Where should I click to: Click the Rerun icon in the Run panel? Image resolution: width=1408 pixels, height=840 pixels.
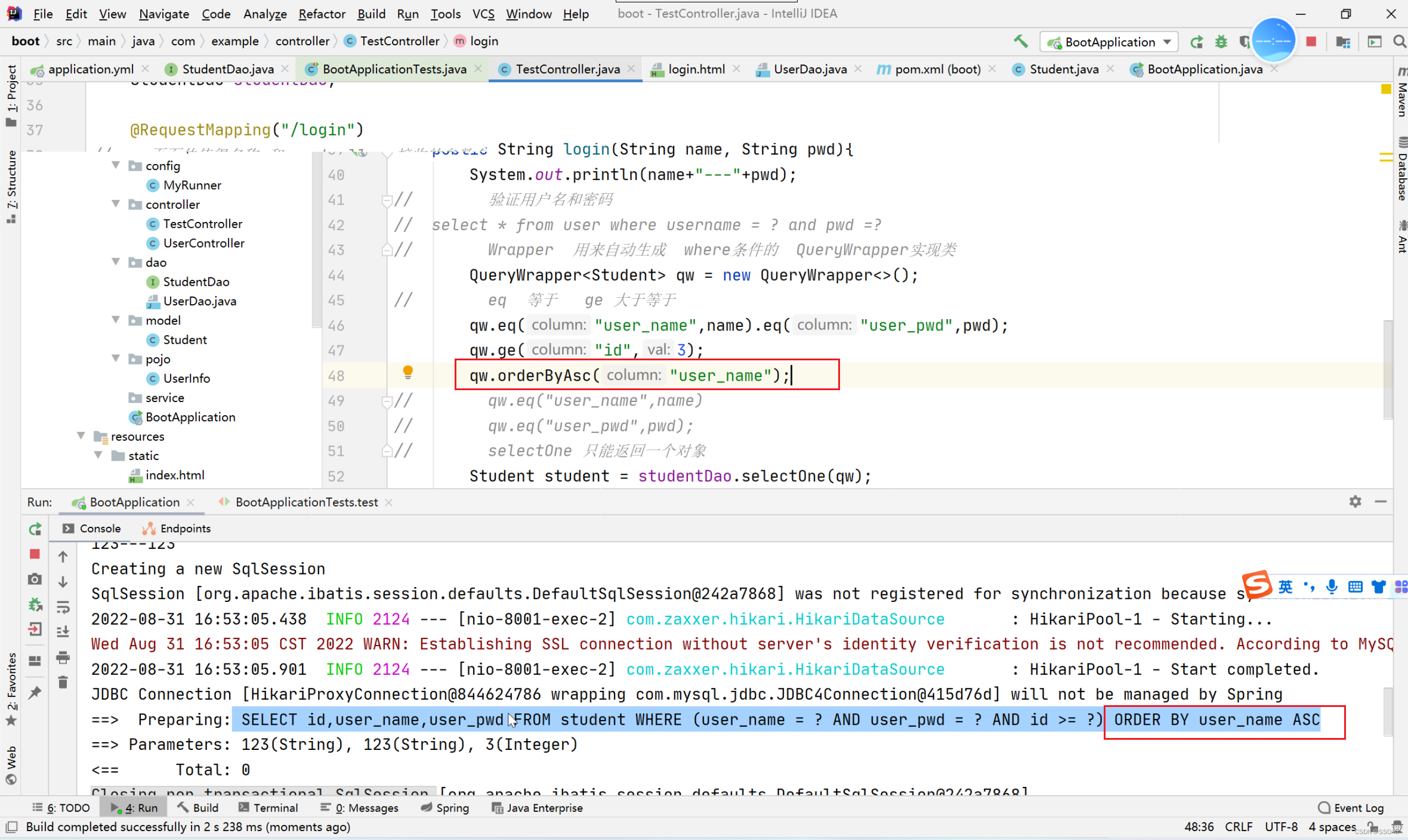[x=35, y=529]
